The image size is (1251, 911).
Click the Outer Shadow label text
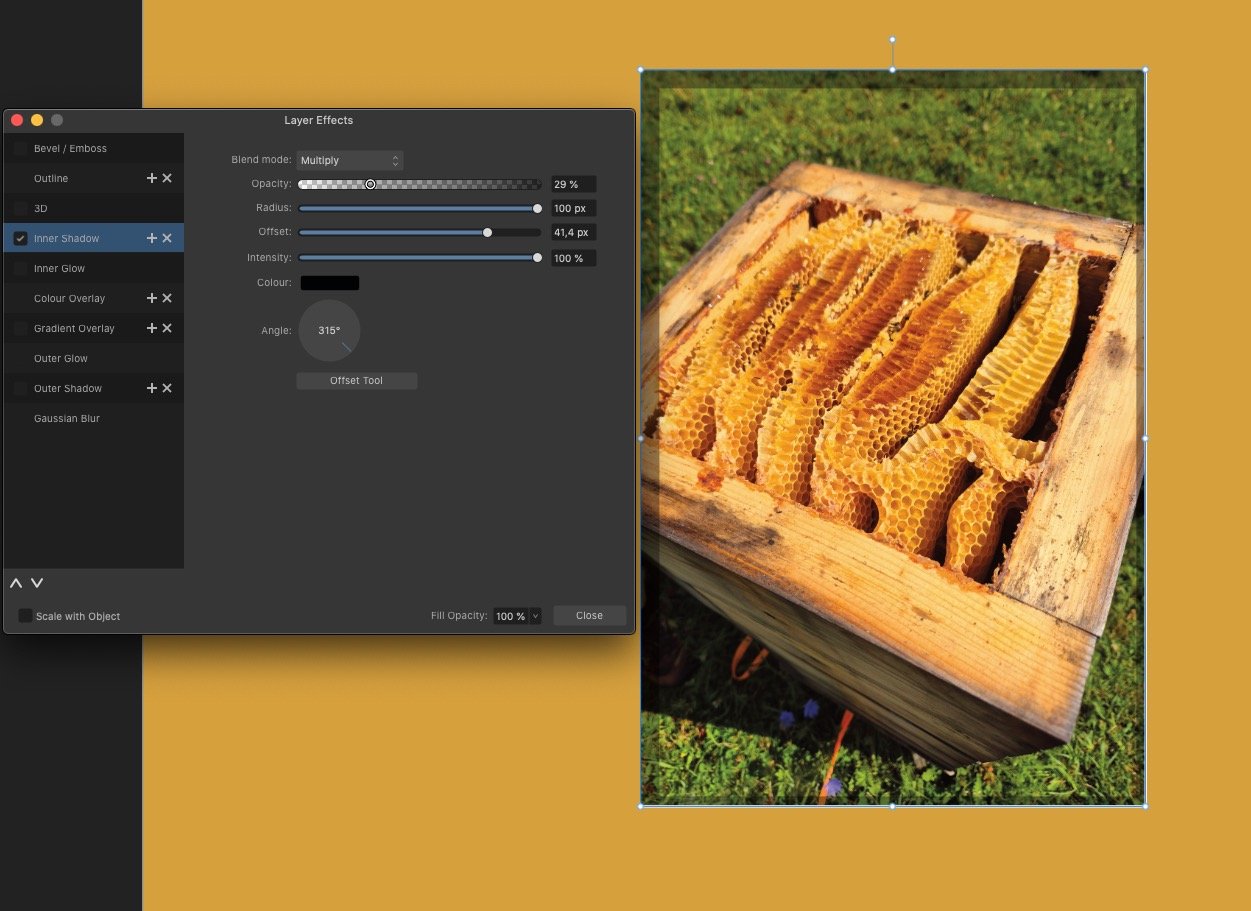[x=68, y=388]
